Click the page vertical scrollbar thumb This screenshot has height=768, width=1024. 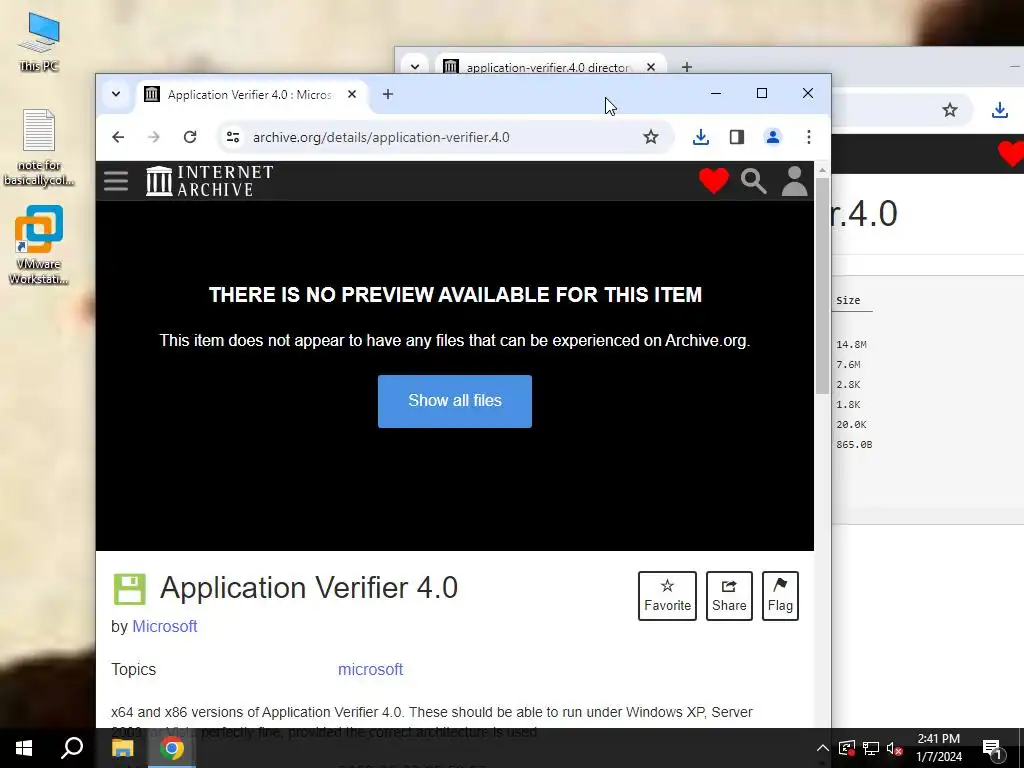coord(822,285)
